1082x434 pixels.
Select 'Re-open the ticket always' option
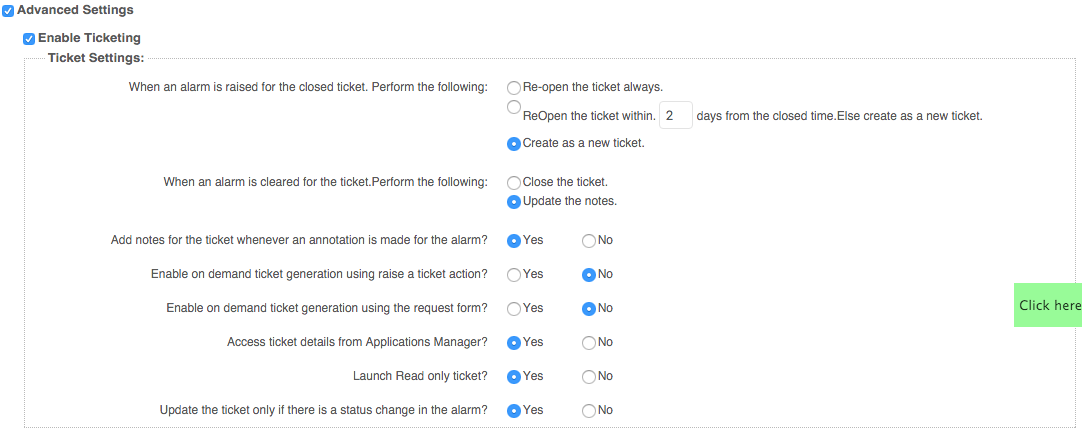514,87
